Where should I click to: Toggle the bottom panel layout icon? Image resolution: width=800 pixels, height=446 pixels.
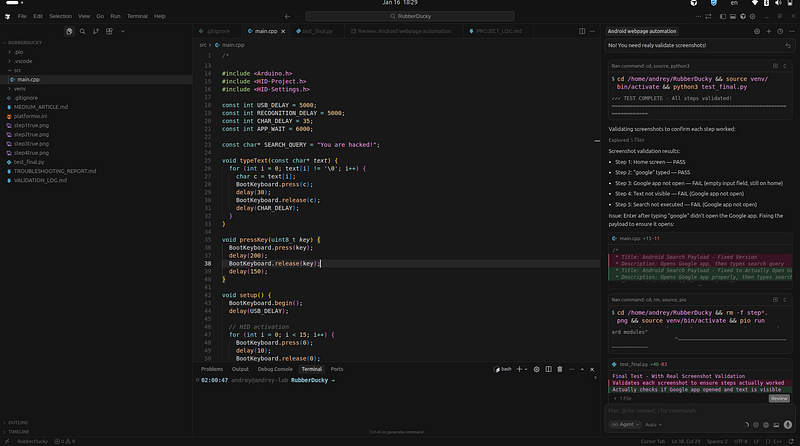click(733, 16)
